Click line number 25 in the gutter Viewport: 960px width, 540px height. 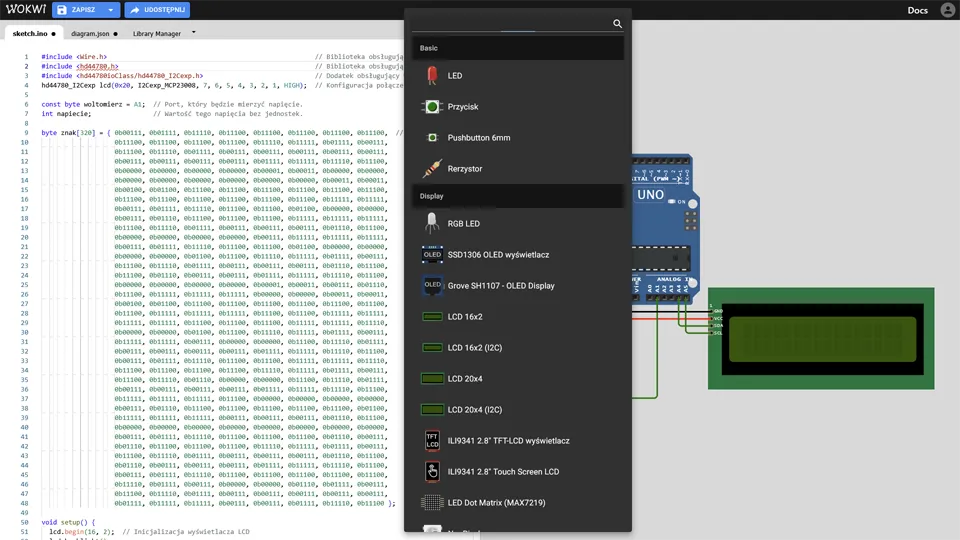(x=24, y=285)
